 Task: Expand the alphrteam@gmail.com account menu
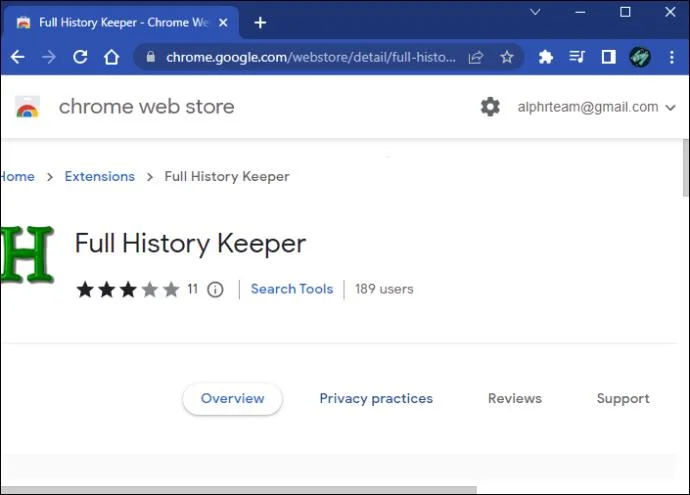click(596, 107)
